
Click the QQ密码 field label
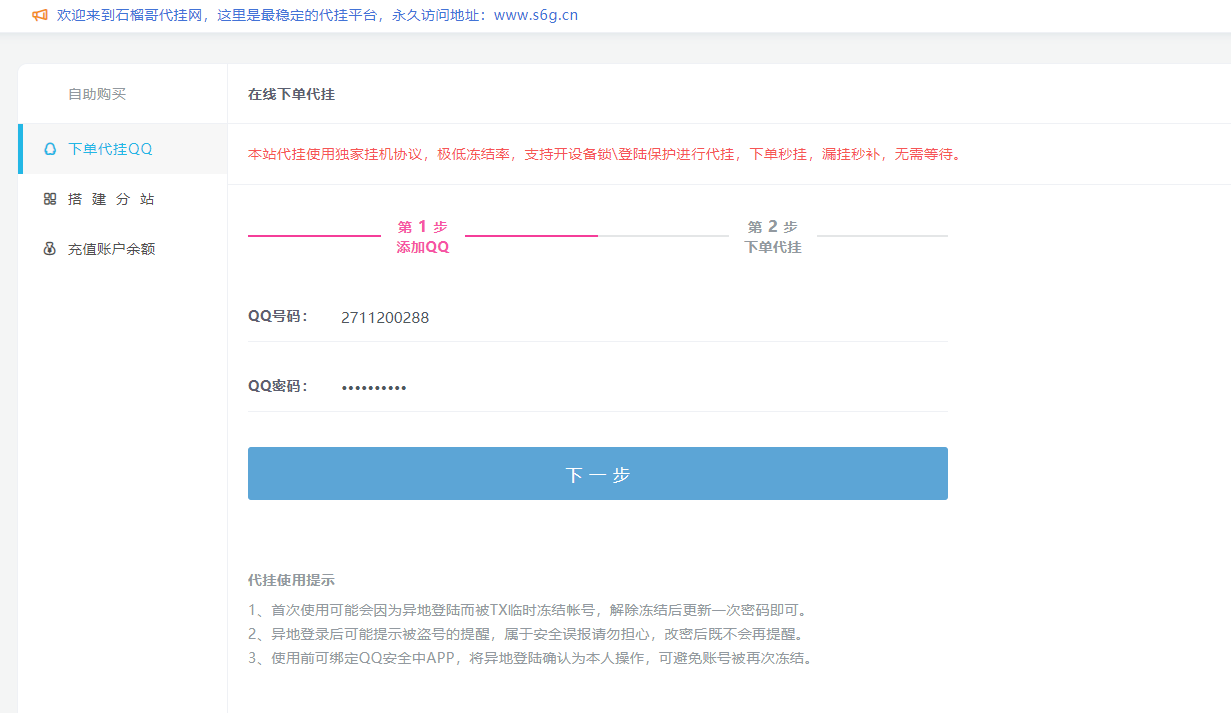click(278, 386)
